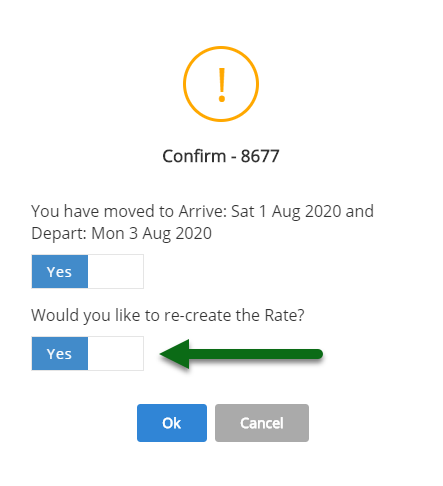Toggle the date move confirmation Yes switch
Viewport: 443px width, 486px height.
(88, 271)
